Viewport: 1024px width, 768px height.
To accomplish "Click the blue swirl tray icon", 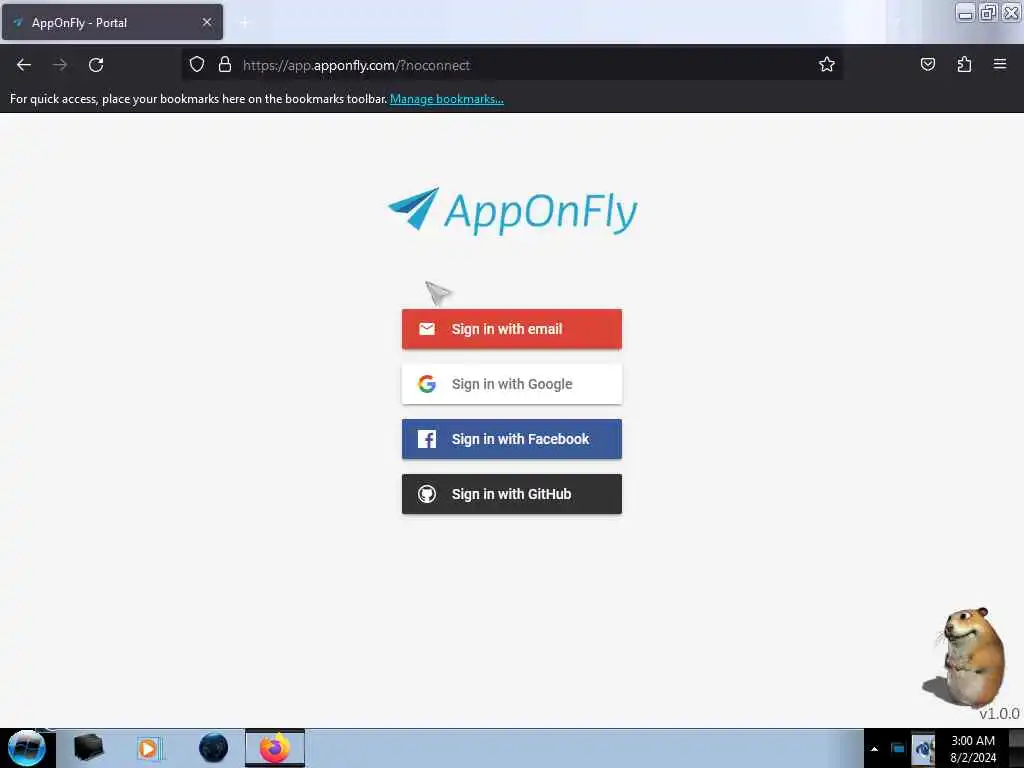I will [923, 749].
